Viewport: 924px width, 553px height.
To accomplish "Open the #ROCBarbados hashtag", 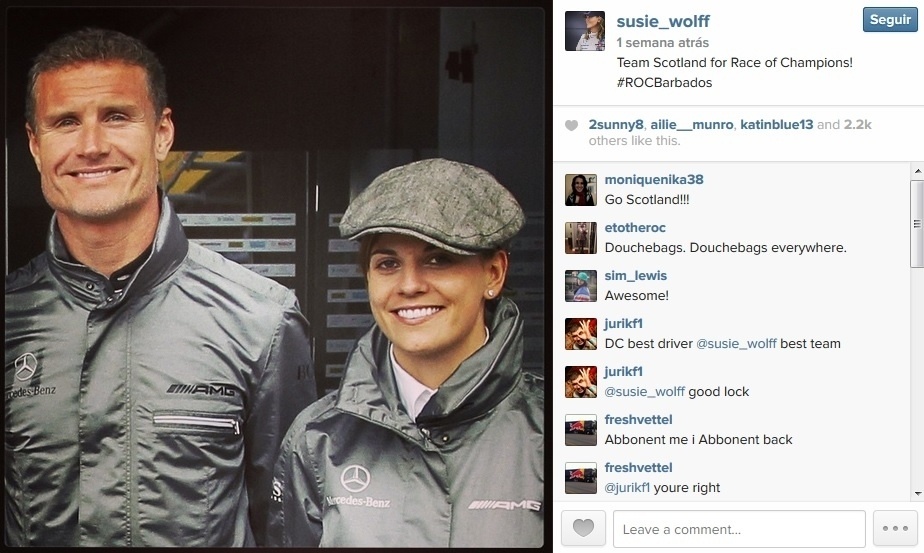I will click(x=664, y=83).
